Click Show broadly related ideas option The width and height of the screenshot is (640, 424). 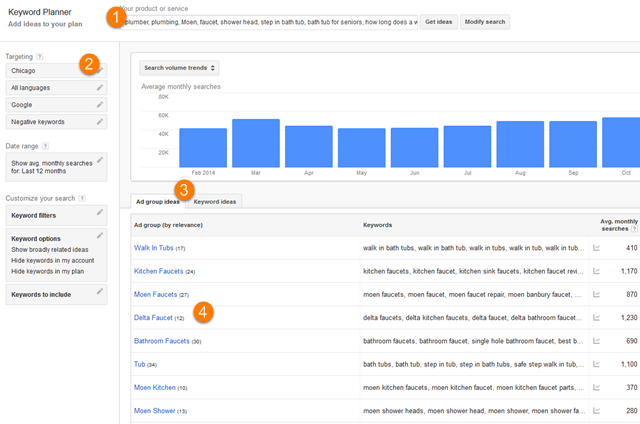coord(50,249)
